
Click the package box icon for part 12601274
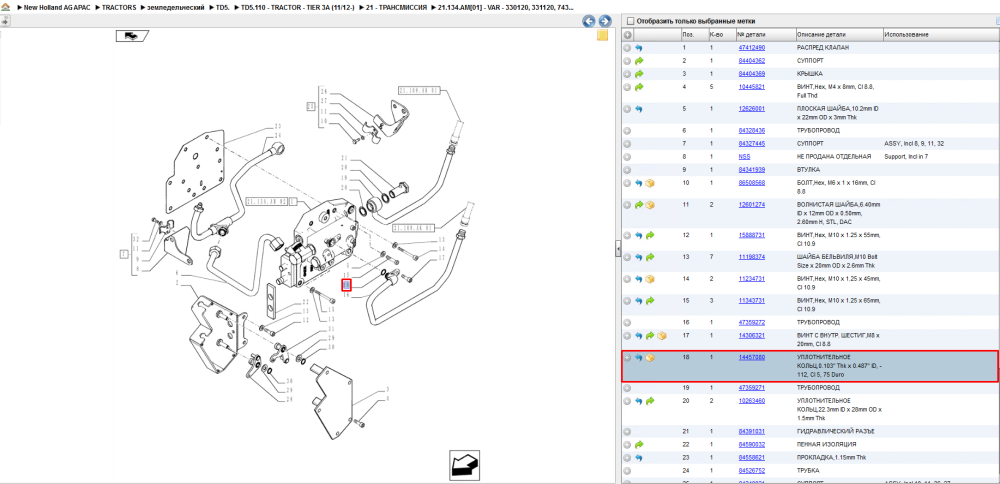(x=651, y=205)
